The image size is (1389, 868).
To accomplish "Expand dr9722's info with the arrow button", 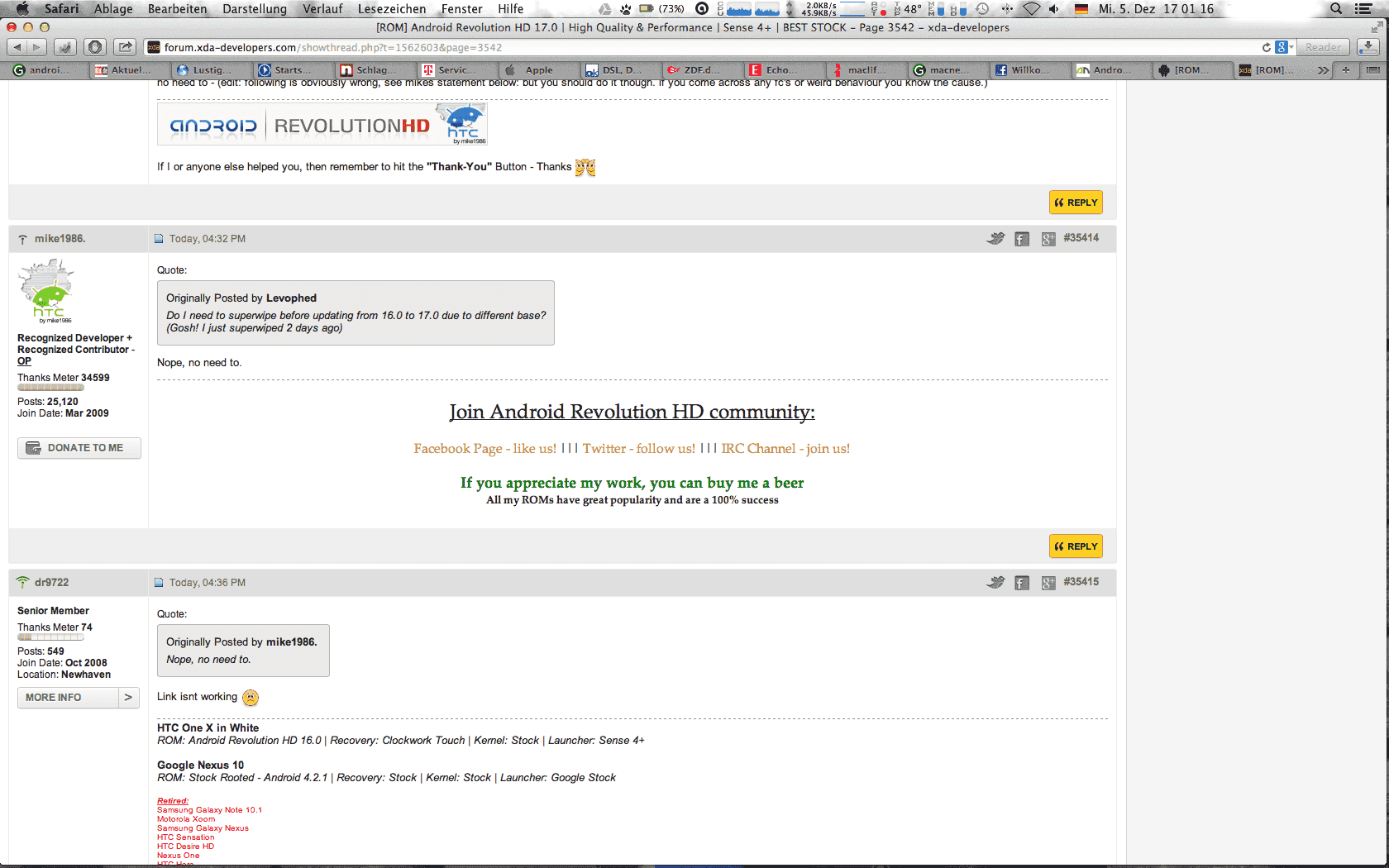I will pos(129,698).
